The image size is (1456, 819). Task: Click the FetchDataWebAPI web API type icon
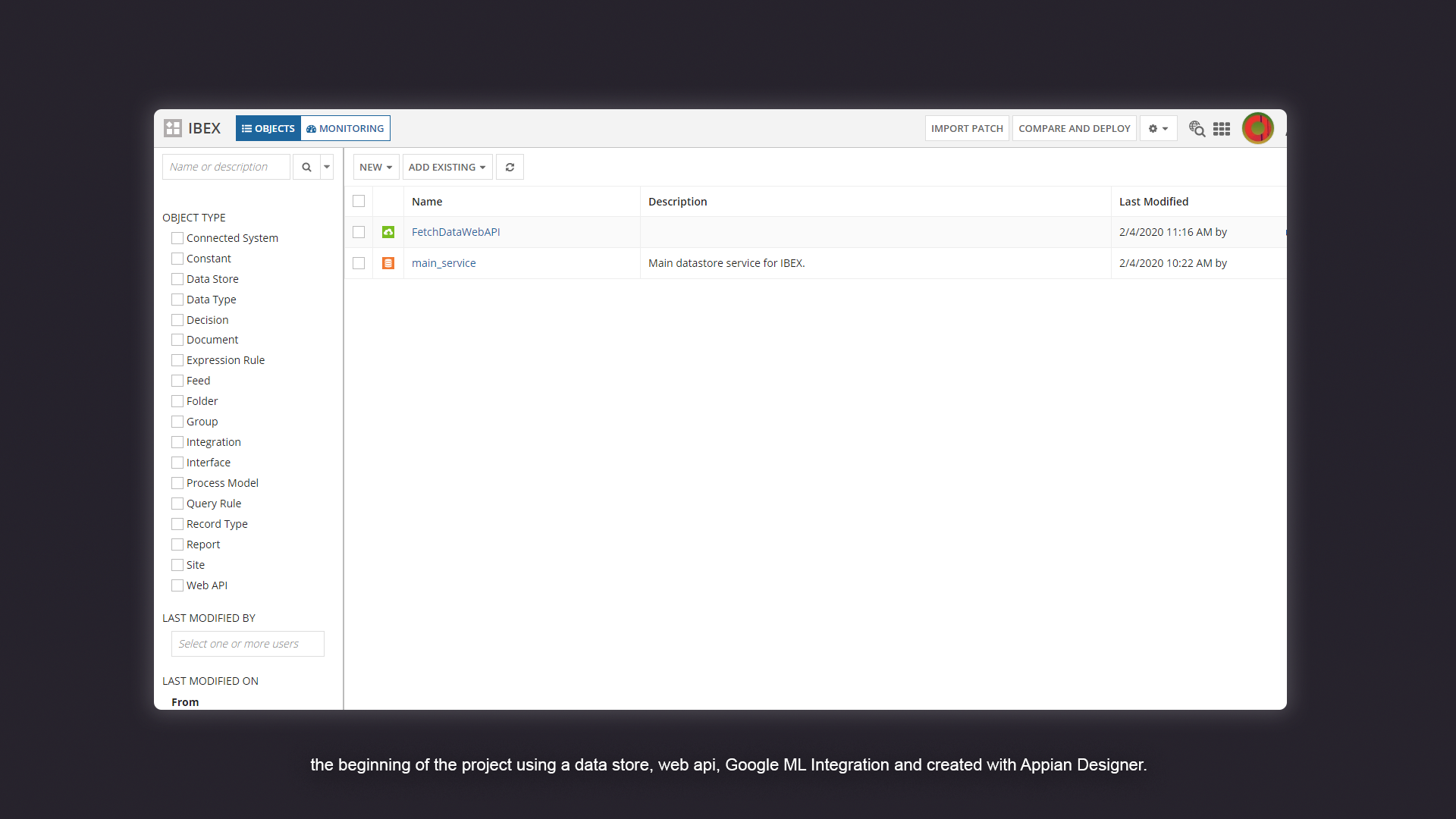388,232
